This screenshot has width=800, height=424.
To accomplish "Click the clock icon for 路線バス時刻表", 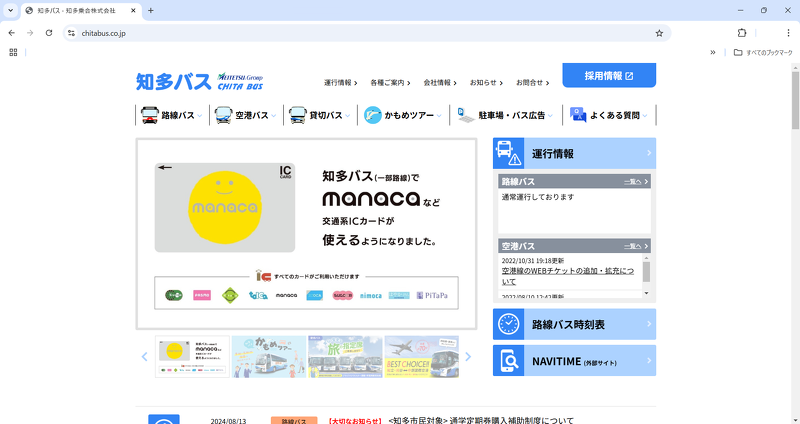I will 509,324.
